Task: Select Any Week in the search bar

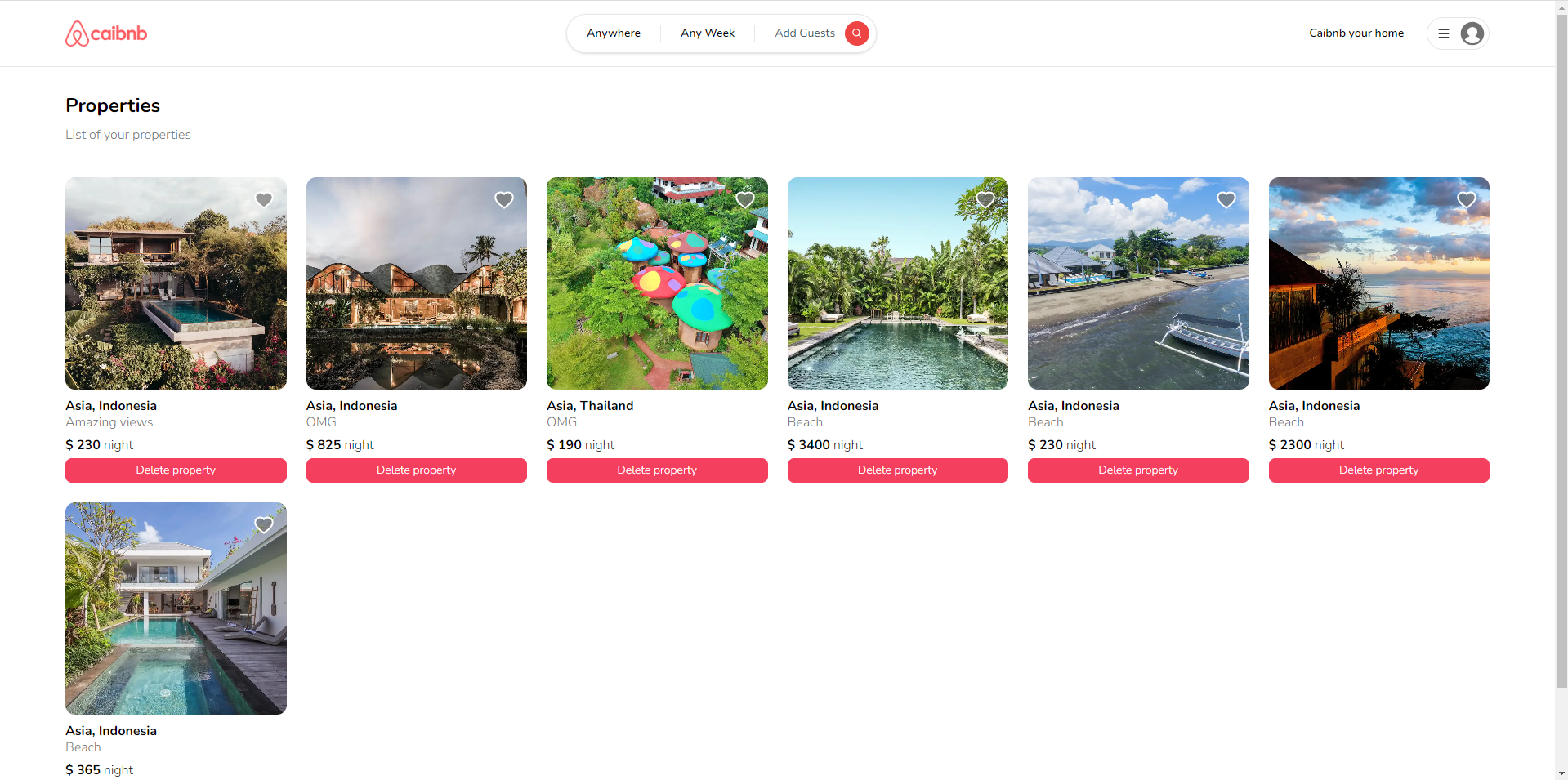Action: (x=708, y=33)
